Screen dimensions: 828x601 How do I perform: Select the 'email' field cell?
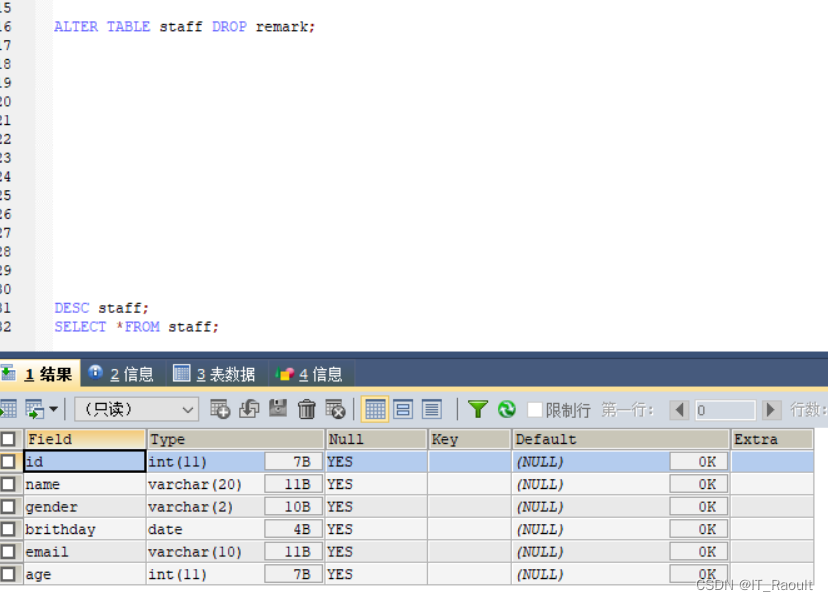pos(84,552)
